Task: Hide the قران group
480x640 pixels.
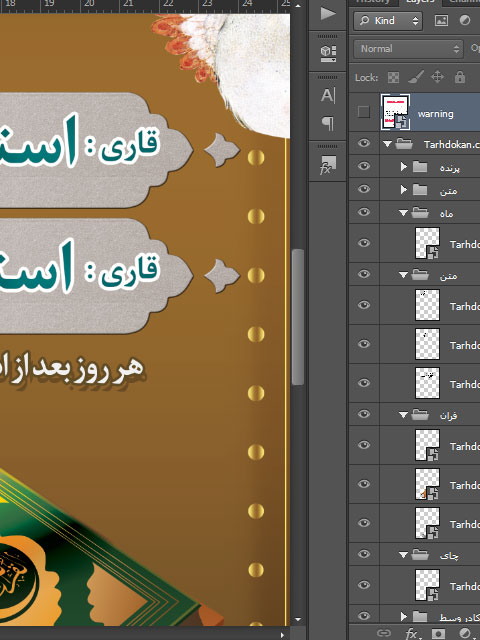Action: [364, 414]
